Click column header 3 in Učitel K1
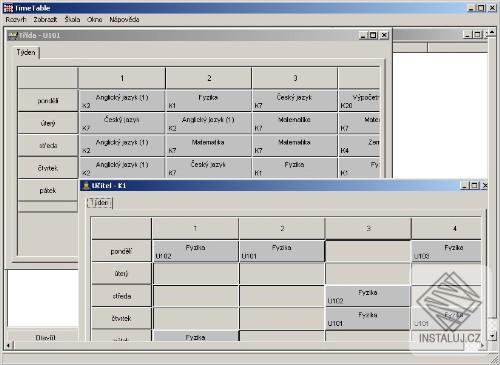500x365 pixels. coord(368,228)
